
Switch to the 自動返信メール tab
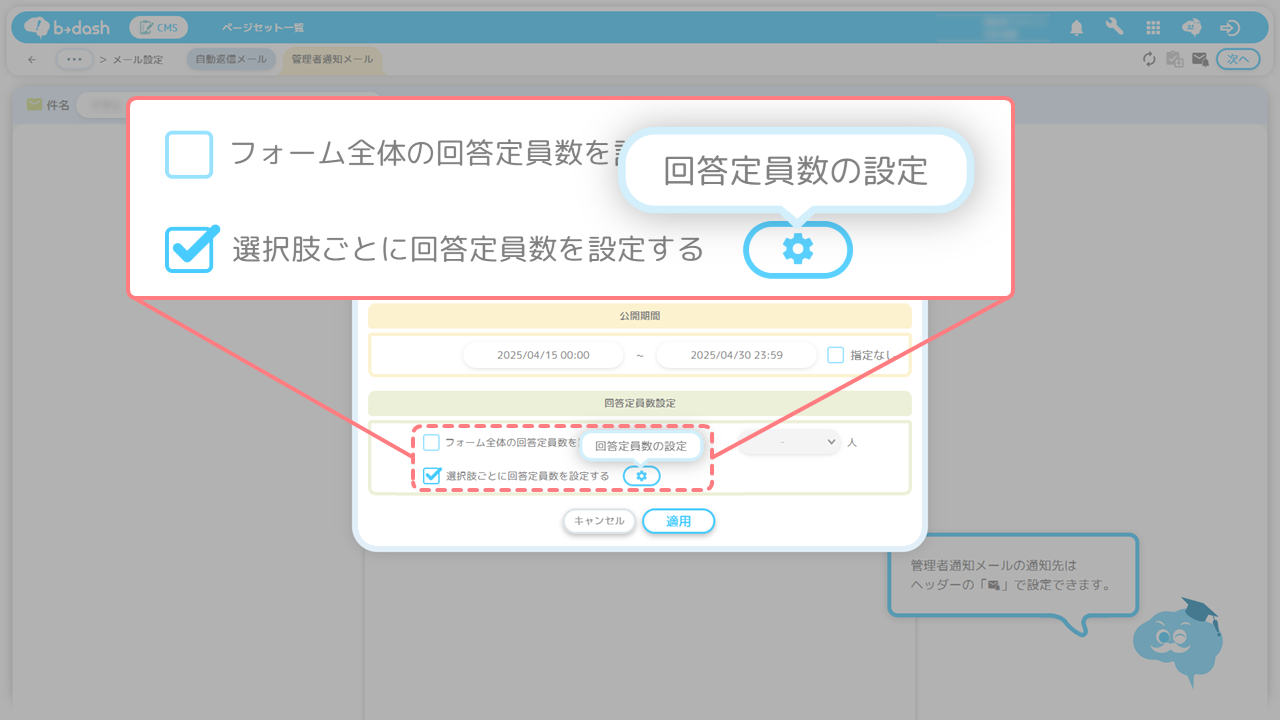[x=231, y=59]
